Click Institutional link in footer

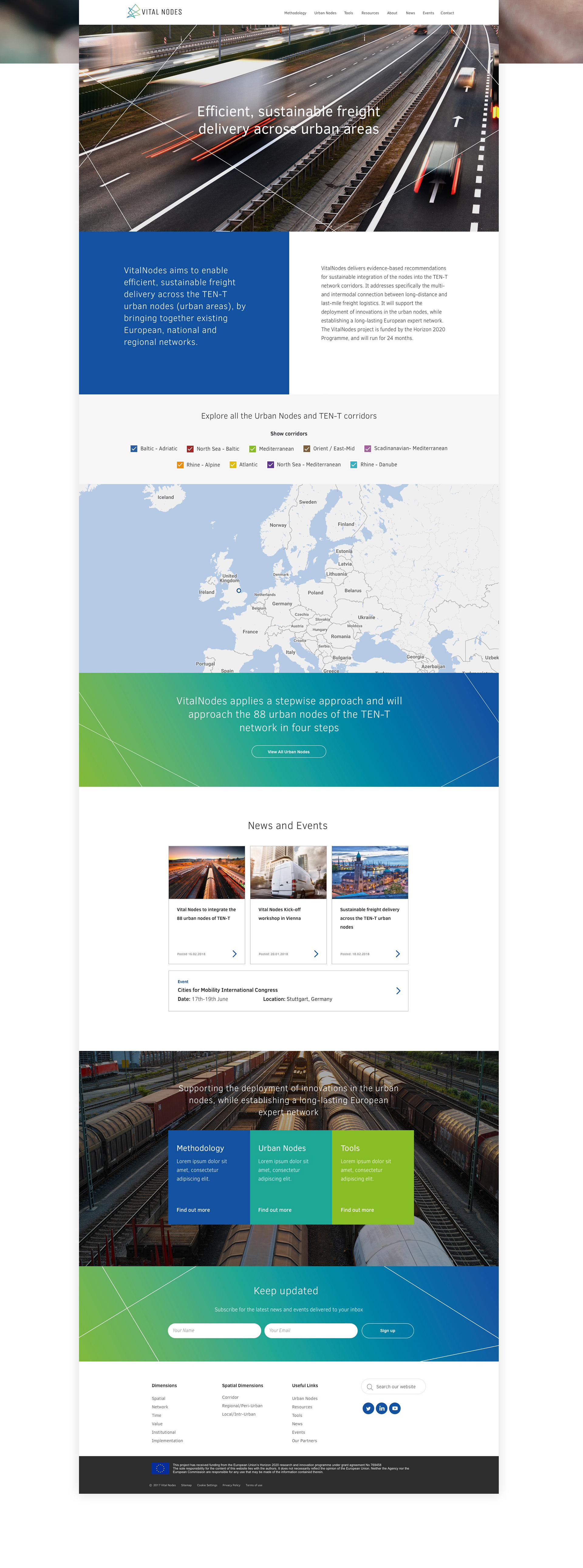pos(163,1432)
